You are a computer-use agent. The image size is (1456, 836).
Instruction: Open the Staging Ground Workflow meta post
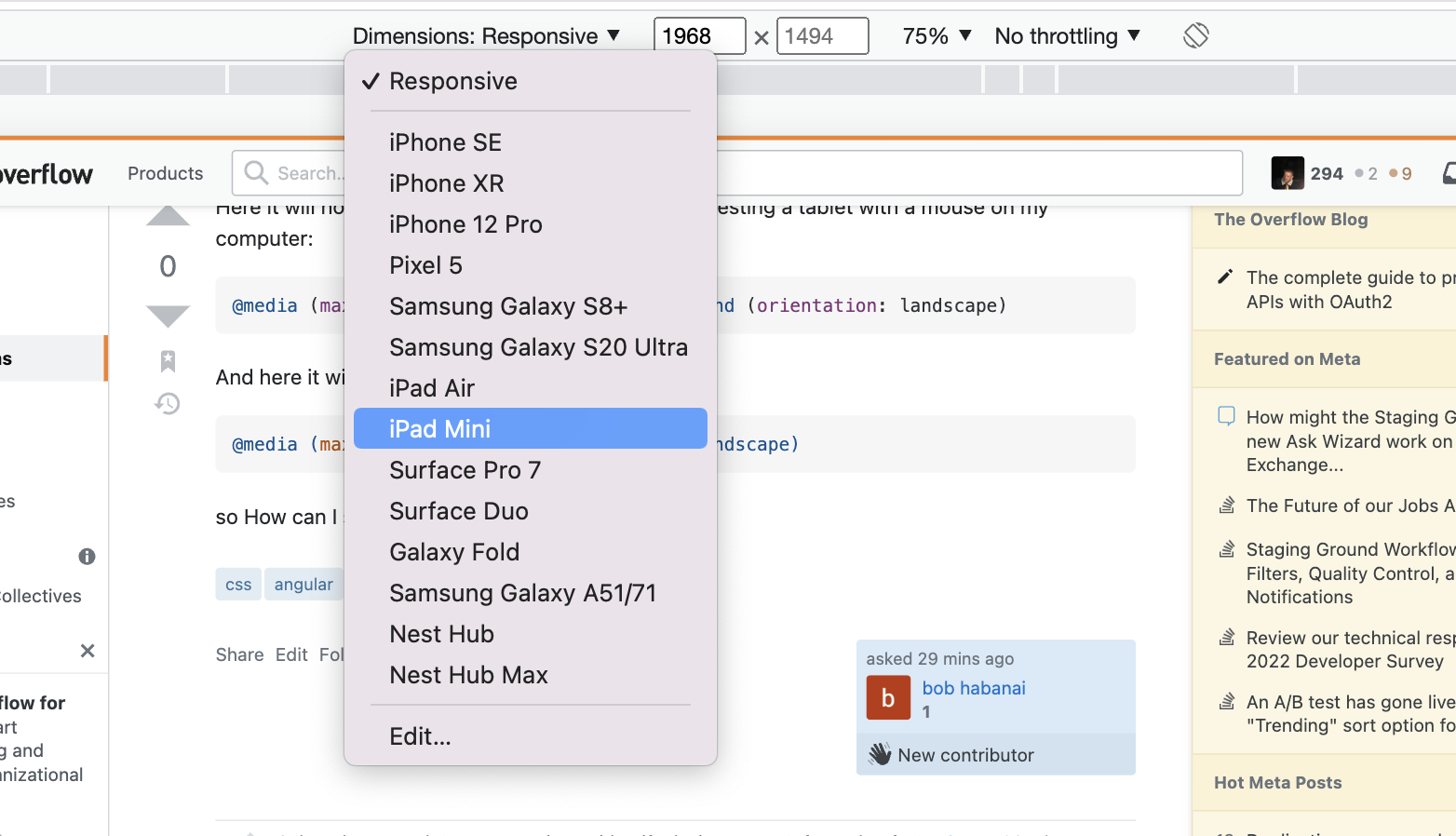[x=1351, y=573]
